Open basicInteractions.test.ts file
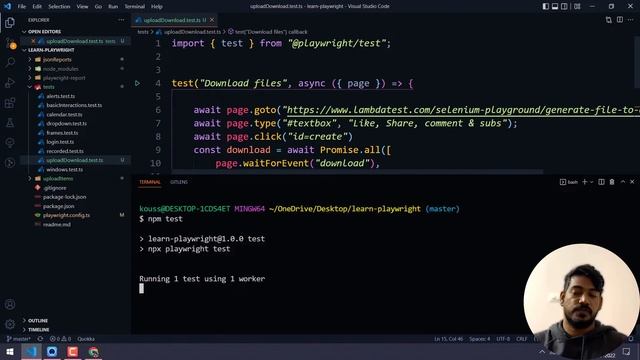The height and width of the screenshot is (360, 640). pyautogui.click(x=74, y=105)
